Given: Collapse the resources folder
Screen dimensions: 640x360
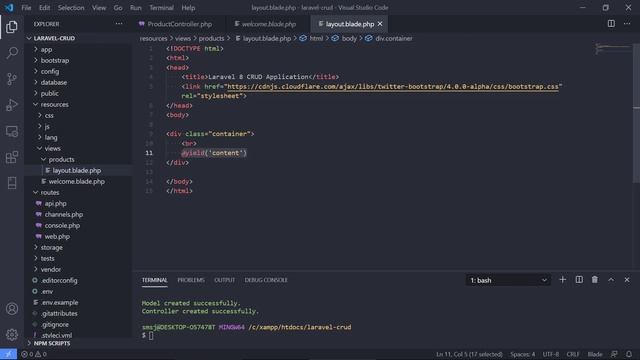Looking at the screenshot, I should 54,104.
